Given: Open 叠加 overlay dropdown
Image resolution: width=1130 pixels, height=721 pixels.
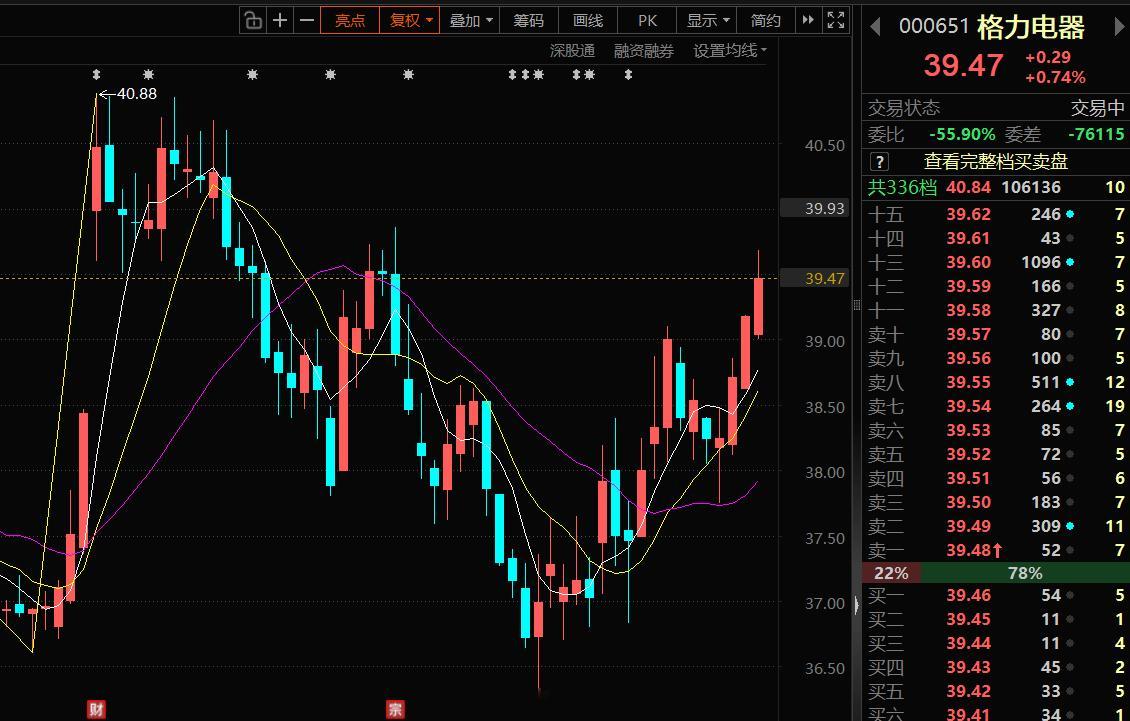Looking at the screenshot, I should (471, 20).
